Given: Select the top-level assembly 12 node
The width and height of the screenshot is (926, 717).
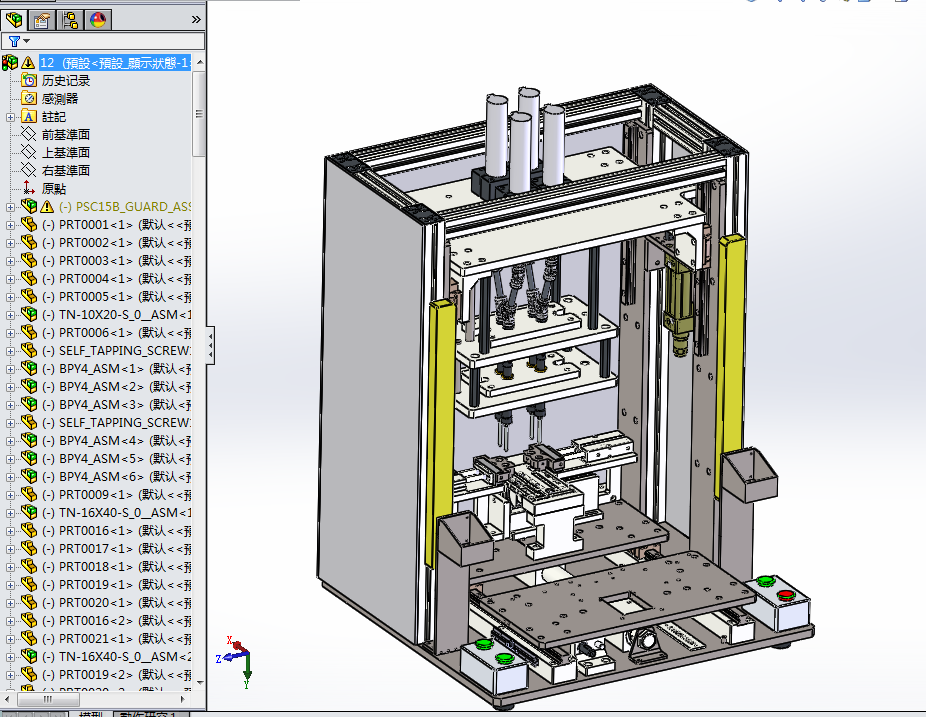Looking at the screenshot, I should click(x=110, y=62).
